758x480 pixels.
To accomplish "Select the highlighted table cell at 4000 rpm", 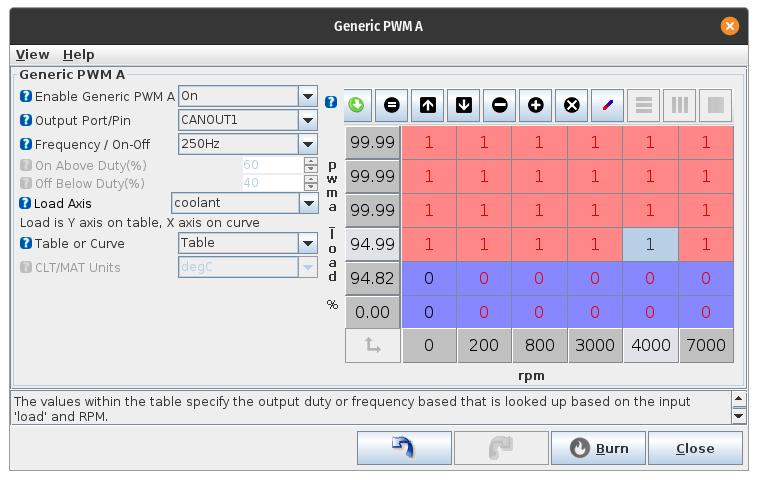I will pos(650,243).
